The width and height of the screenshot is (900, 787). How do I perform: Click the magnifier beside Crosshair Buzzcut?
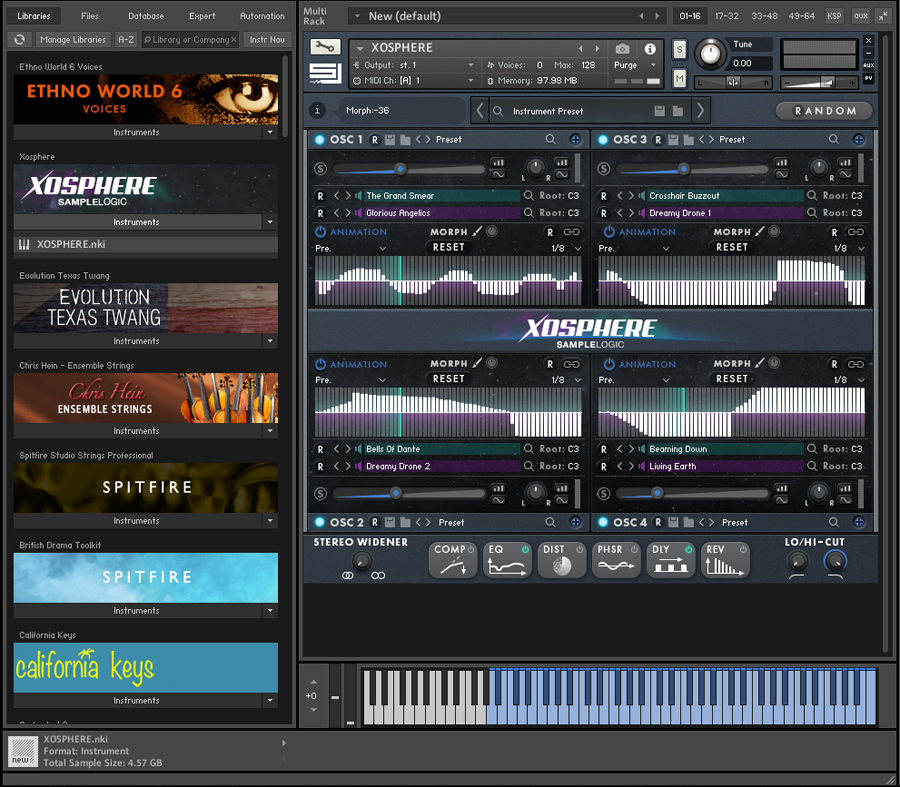(x=812, y=196)
